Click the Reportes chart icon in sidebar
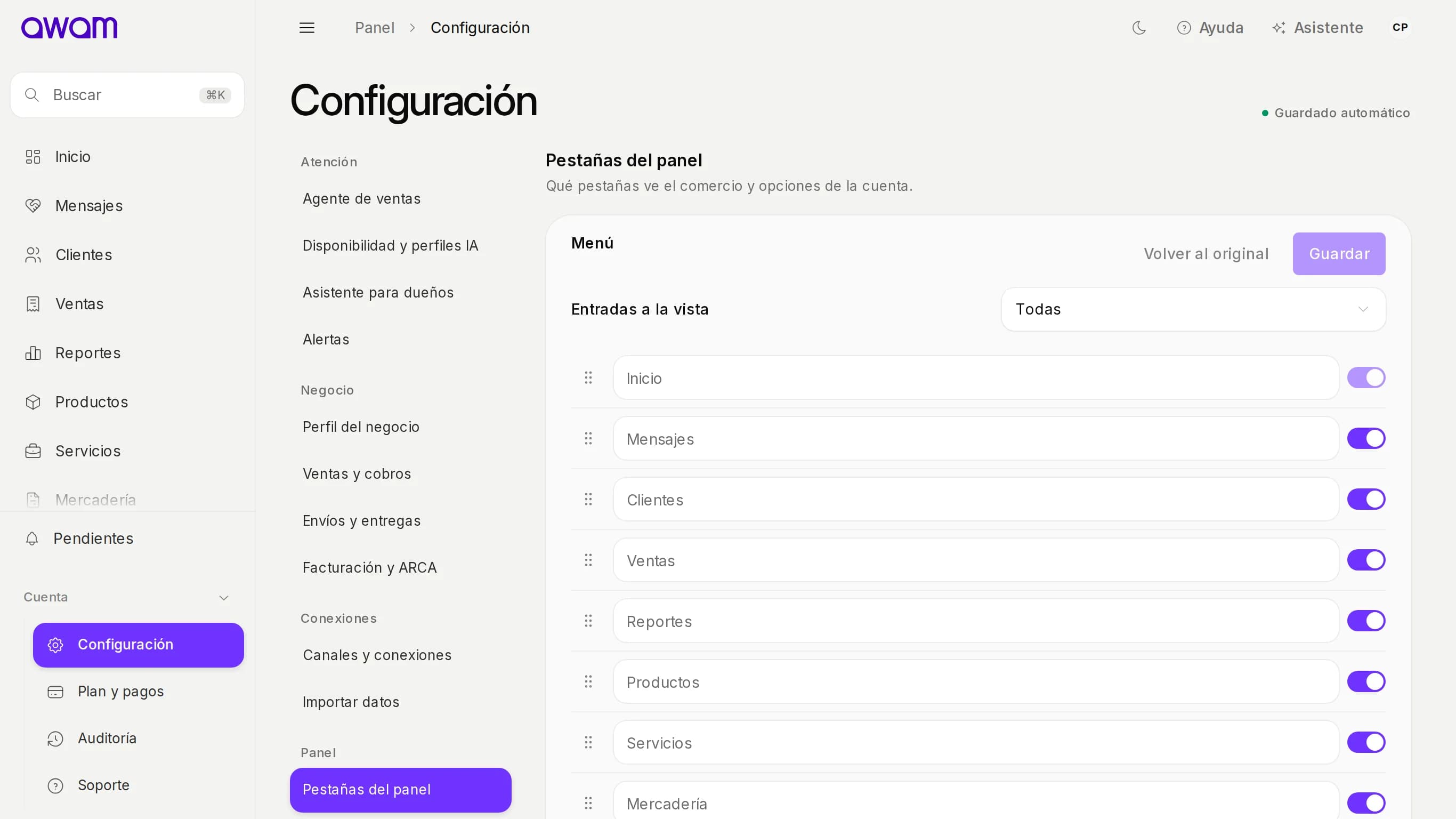Image resolution: width=1456 pixels, height=819 pixels. coord(33,353)
